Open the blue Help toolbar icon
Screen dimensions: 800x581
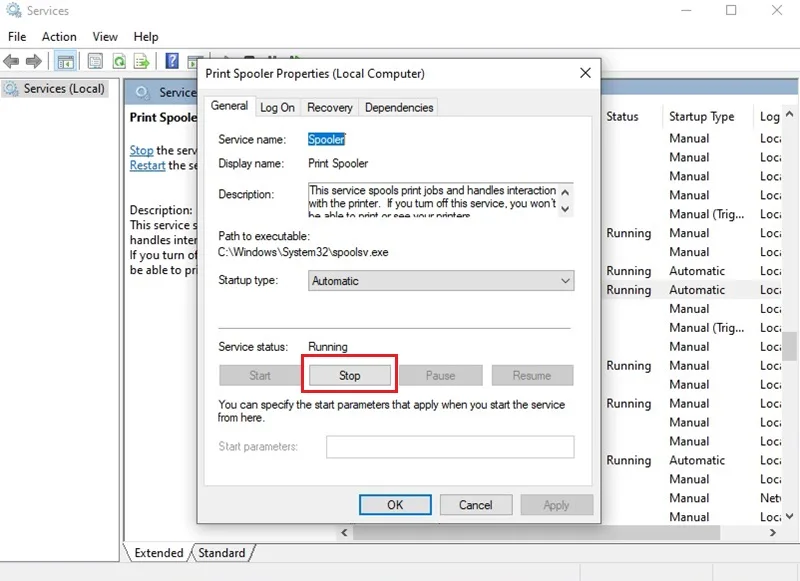[172, 61]
